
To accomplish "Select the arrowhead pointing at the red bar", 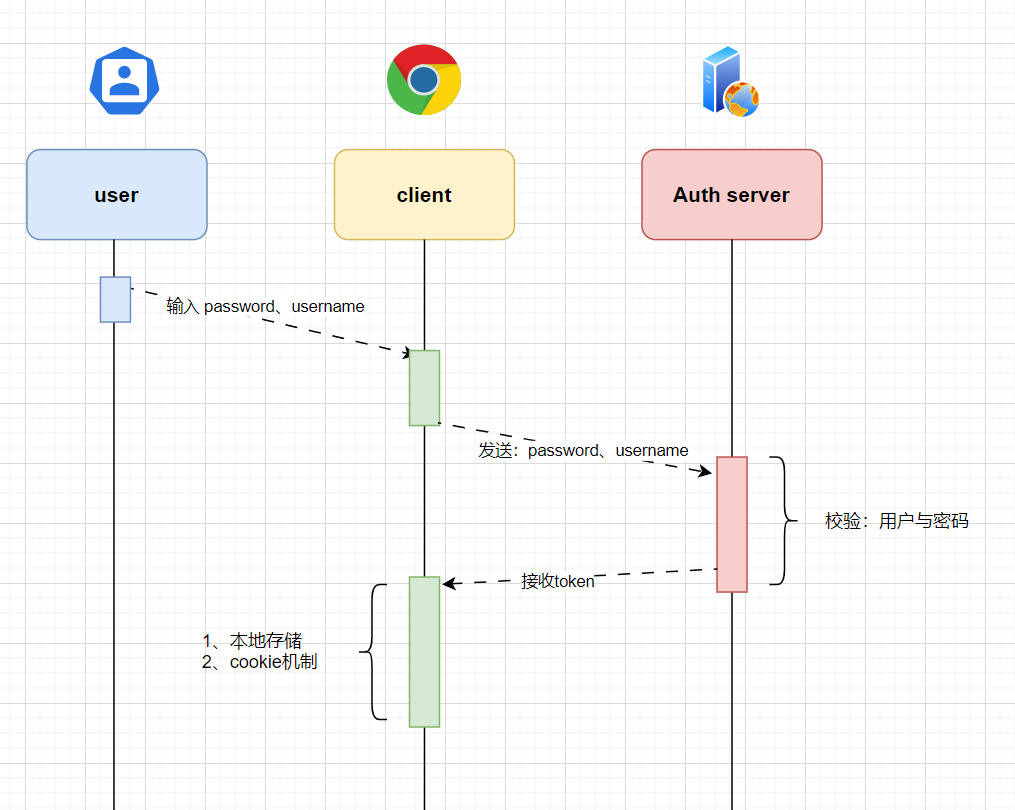I will pyautogui.click(x=706, y=470).
